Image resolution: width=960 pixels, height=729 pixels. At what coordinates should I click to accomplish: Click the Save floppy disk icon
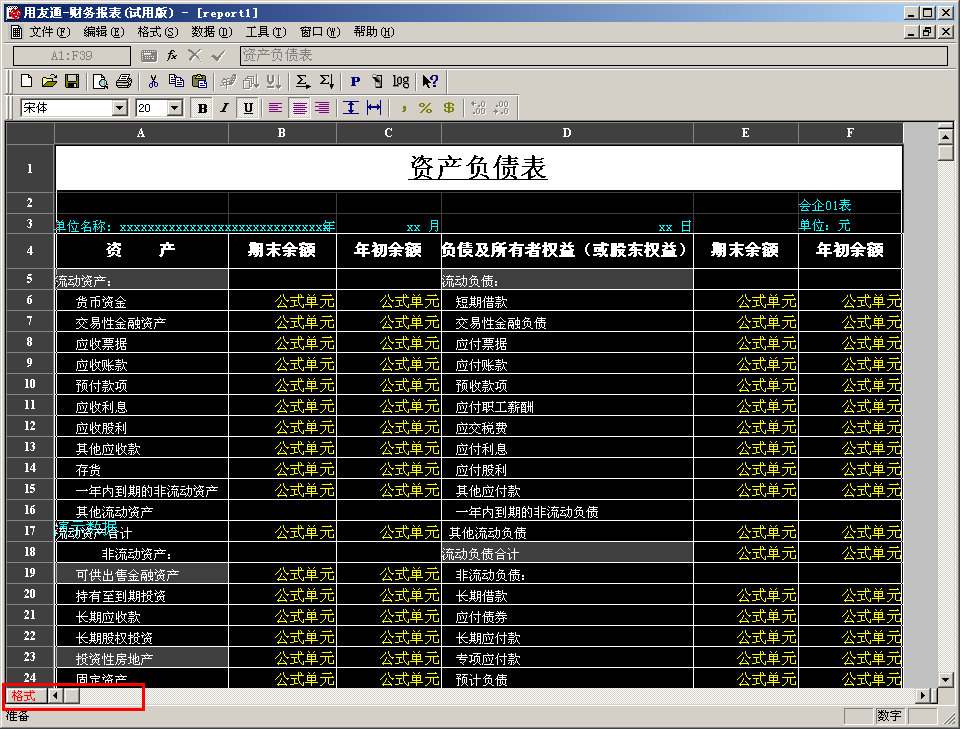72,81
